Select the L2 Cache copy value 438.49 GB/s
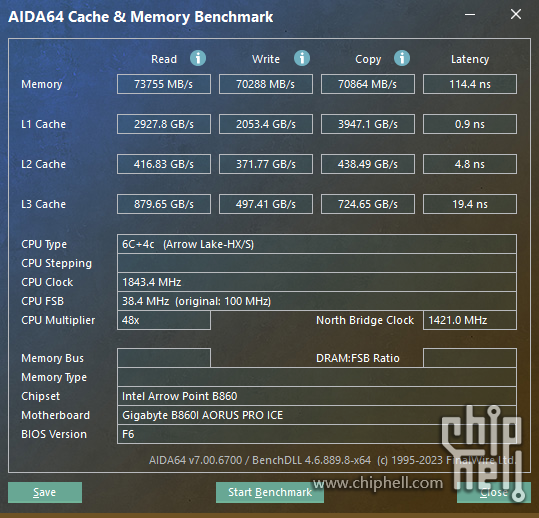The width and height of the screenshot is (539, 518). 368,164
